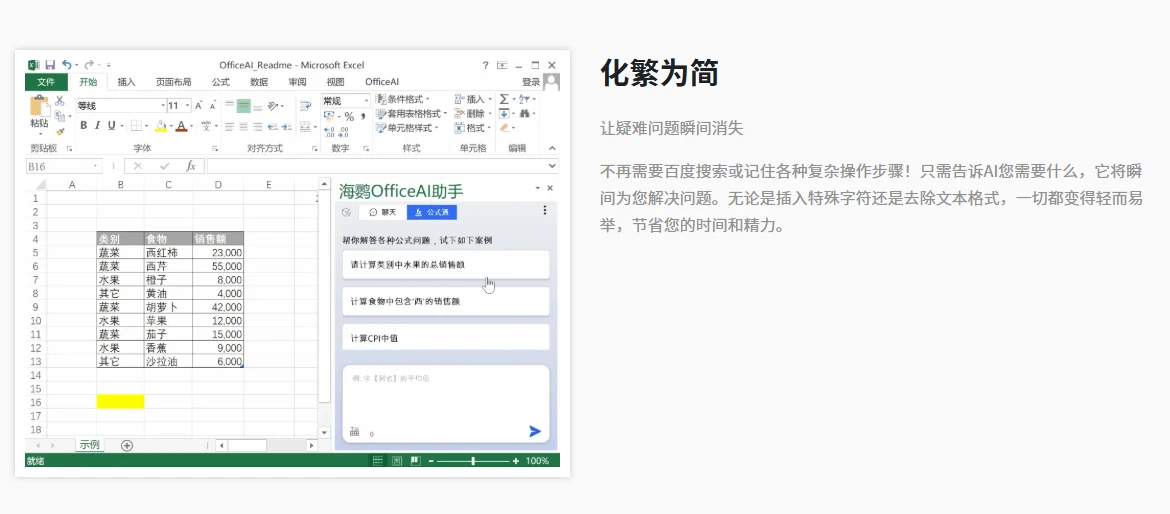The width and height of the screenshot is (1170, 514).
Task: Click the Decrease Decimal icon
Action: [343, 133]
